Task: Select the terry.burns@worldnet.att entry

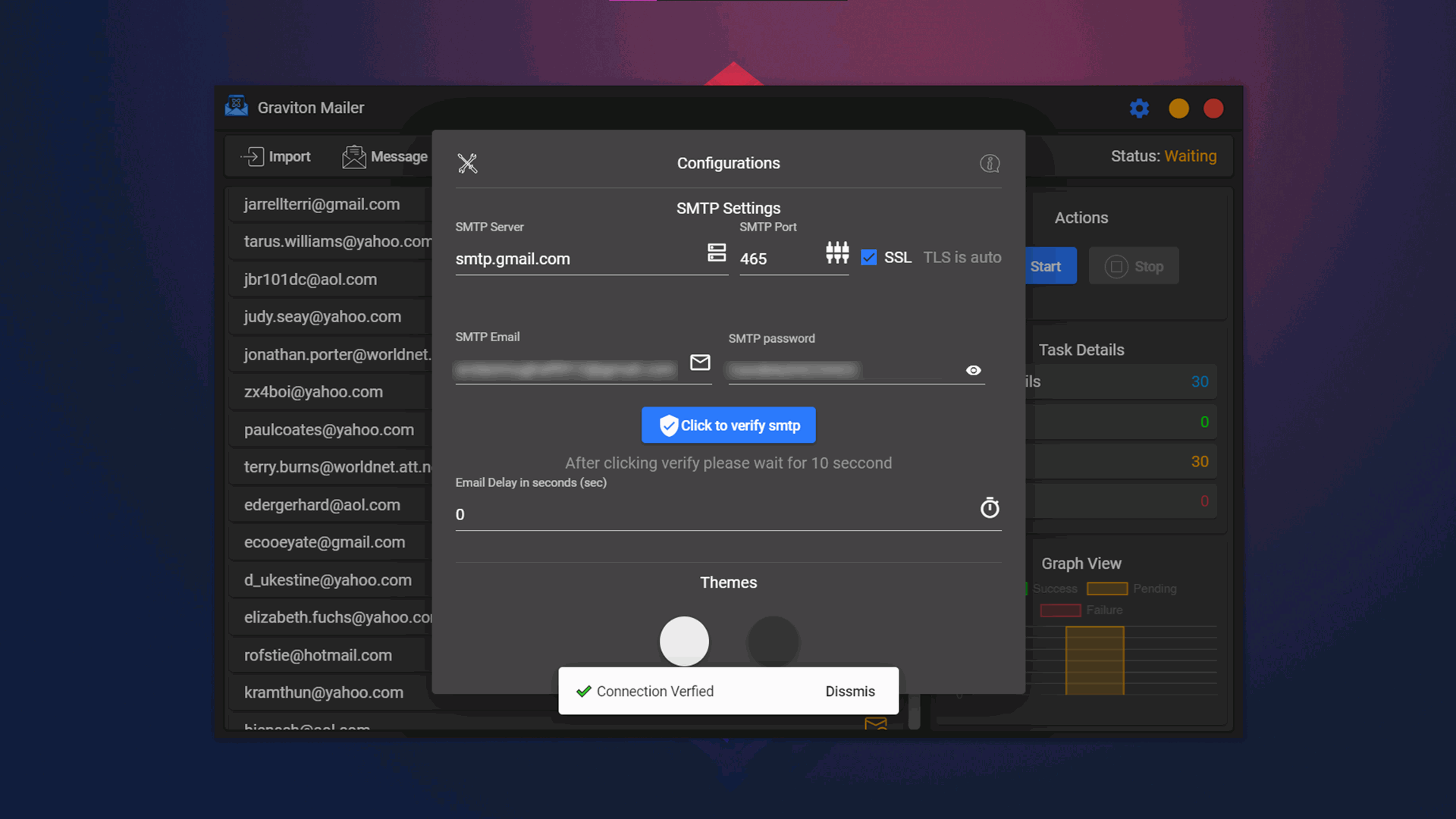Action: [331, 467]
